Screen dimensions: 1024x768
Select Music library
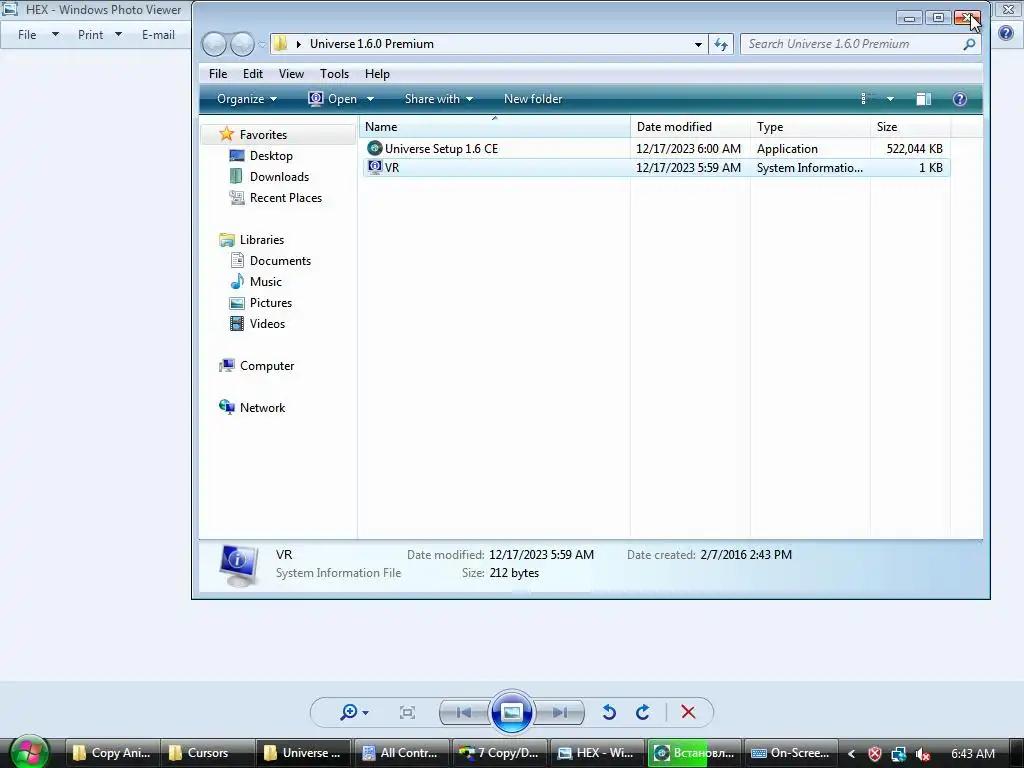pyautogui.click(x=266, y=281)
